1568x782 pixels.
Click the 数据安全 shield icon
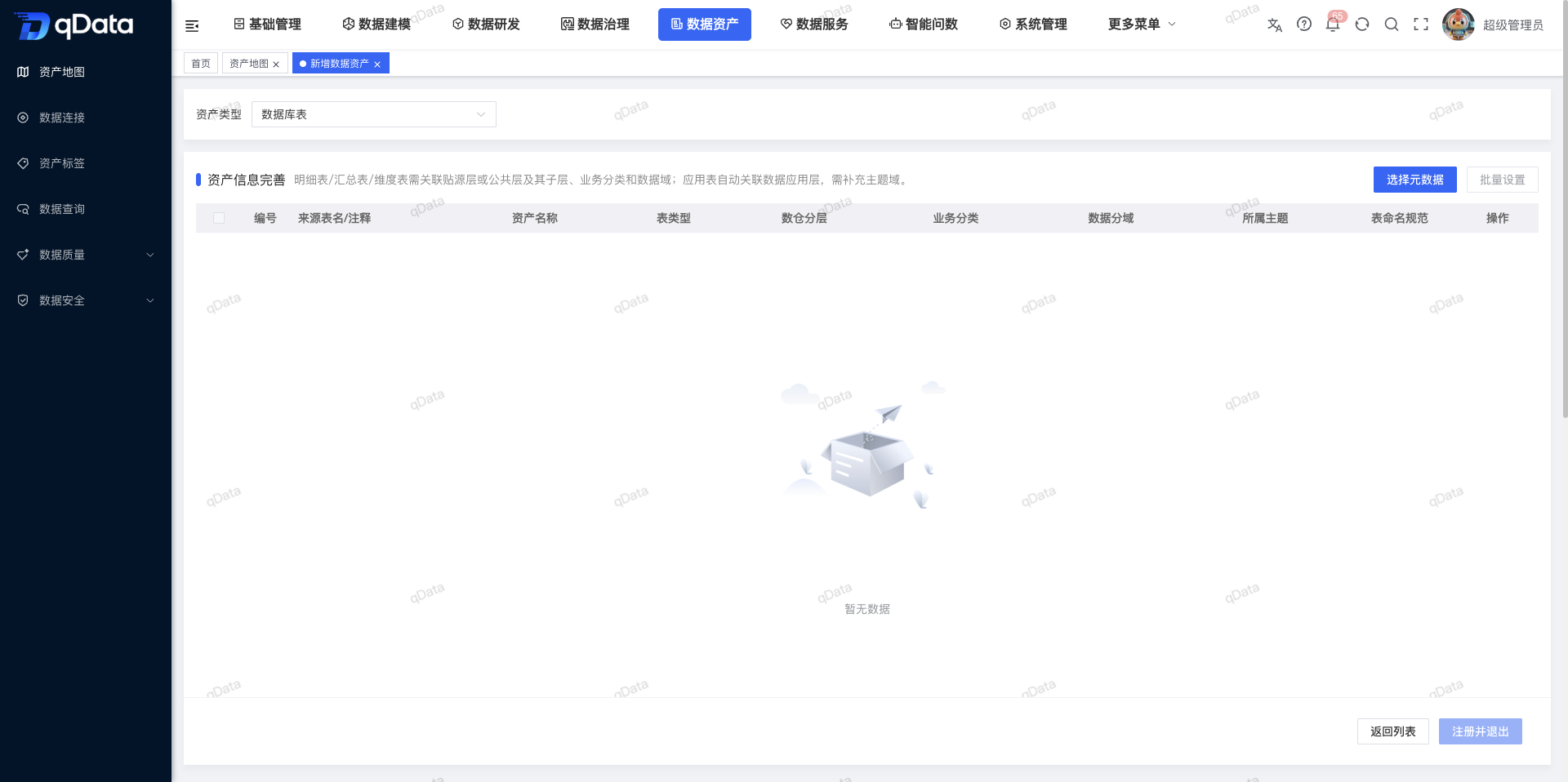click(23, 300)
